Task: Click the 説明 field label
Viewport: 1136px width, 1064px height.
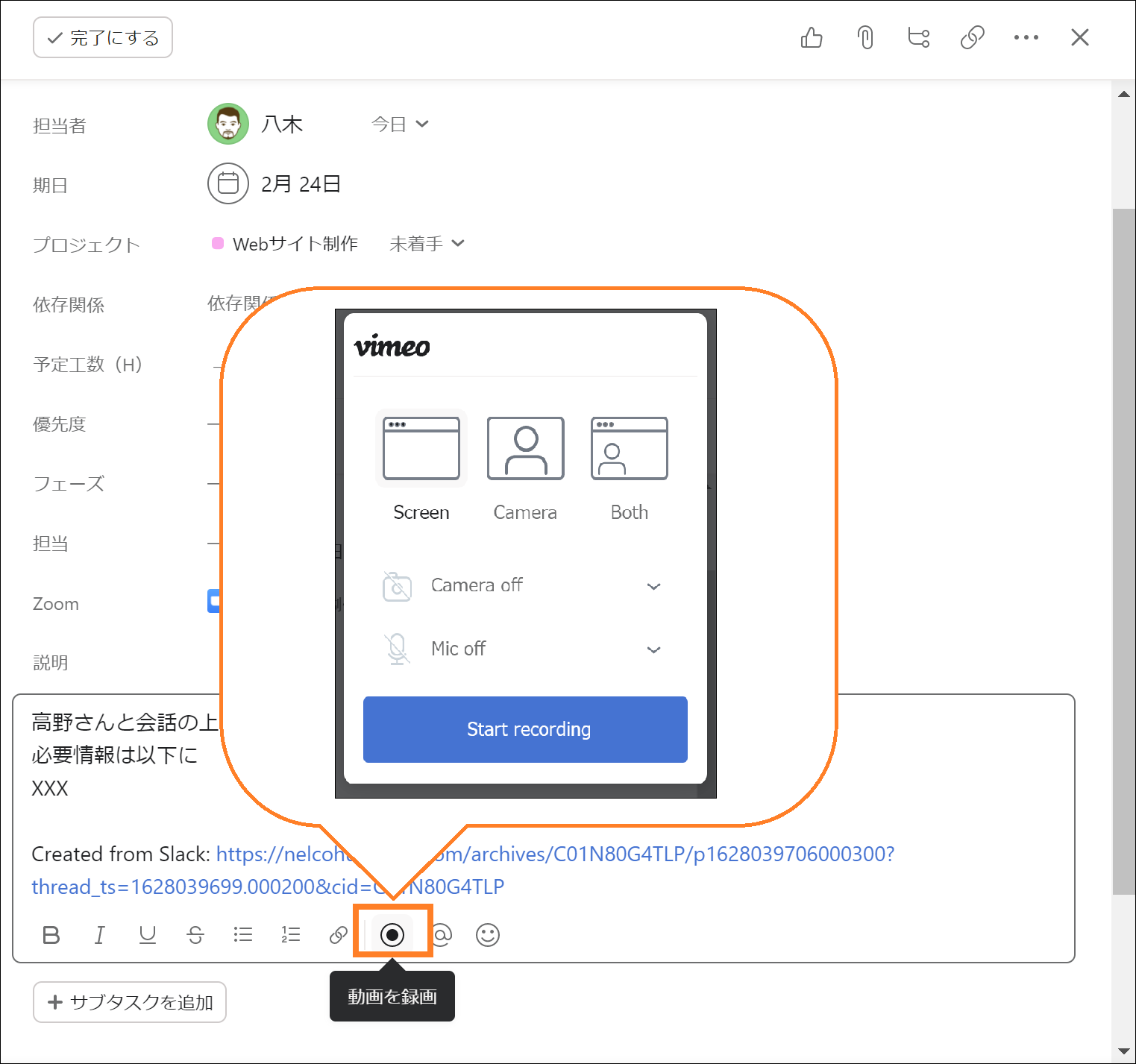Action: coord(50,663)
